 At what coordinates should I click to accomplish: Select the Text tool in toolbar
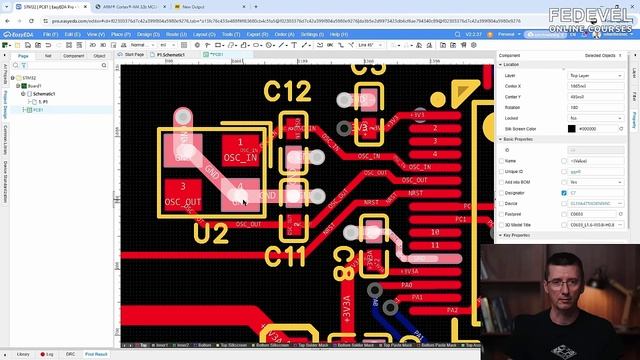pos(294,45)
